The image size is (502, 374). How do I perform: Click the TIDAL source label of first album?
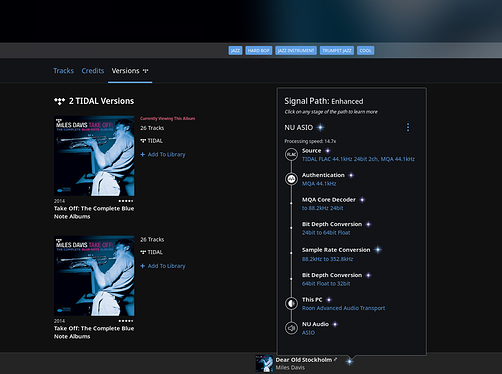152,141
